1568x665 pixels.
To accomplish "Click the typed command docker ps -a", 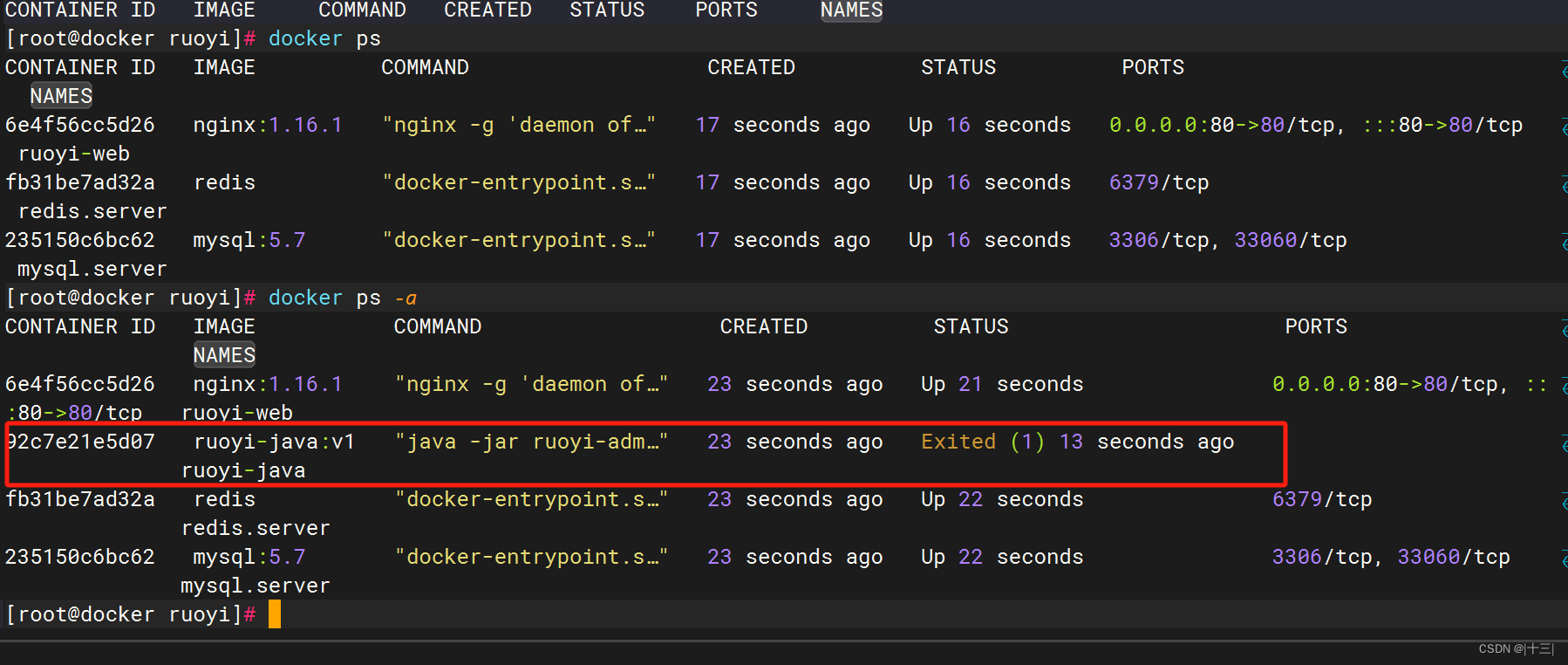I will point(343,298).
